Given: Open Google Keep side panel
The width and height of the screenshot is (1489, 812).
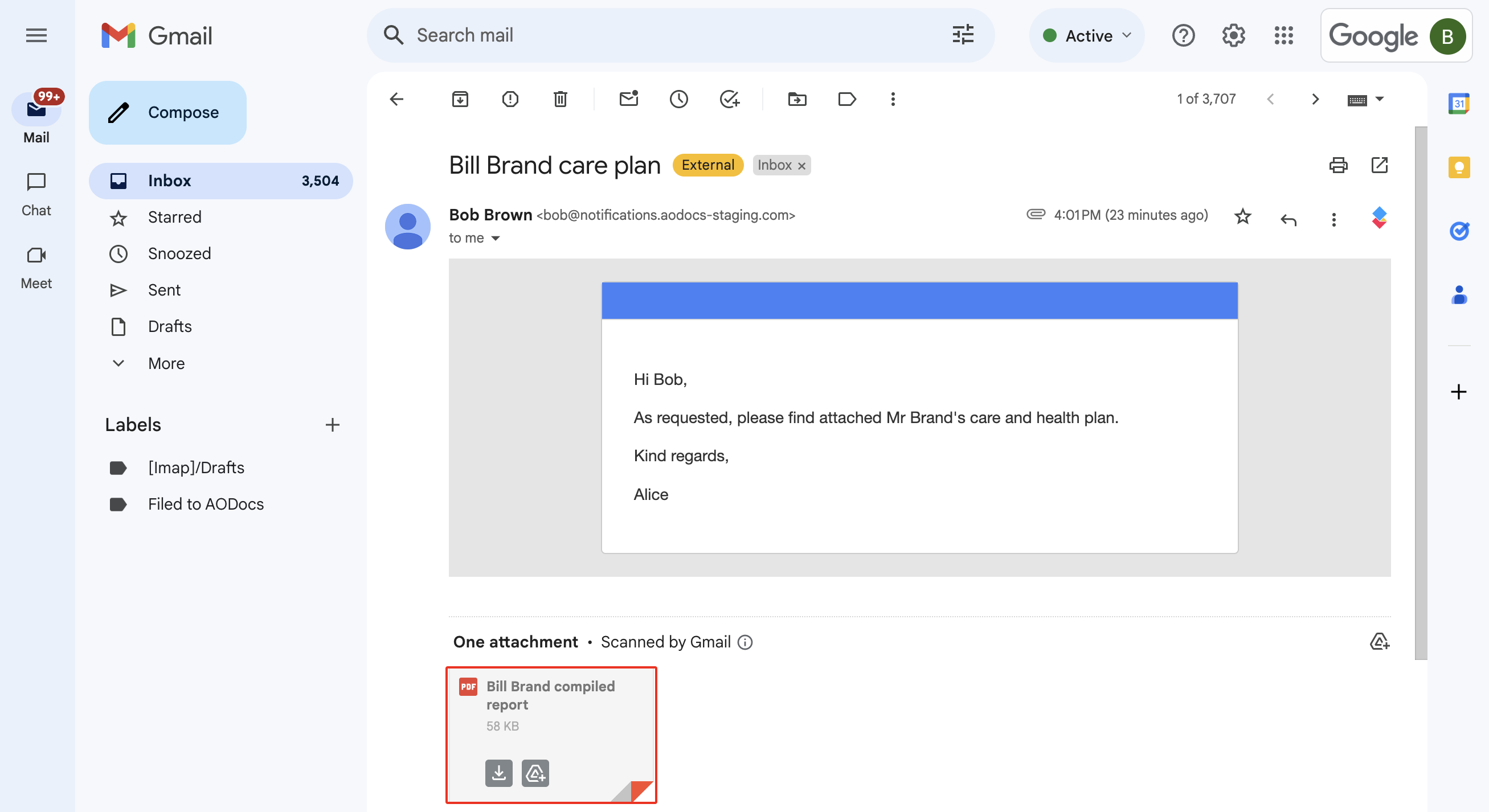Looking at the screenshot, I should (x=1459, y=167).
